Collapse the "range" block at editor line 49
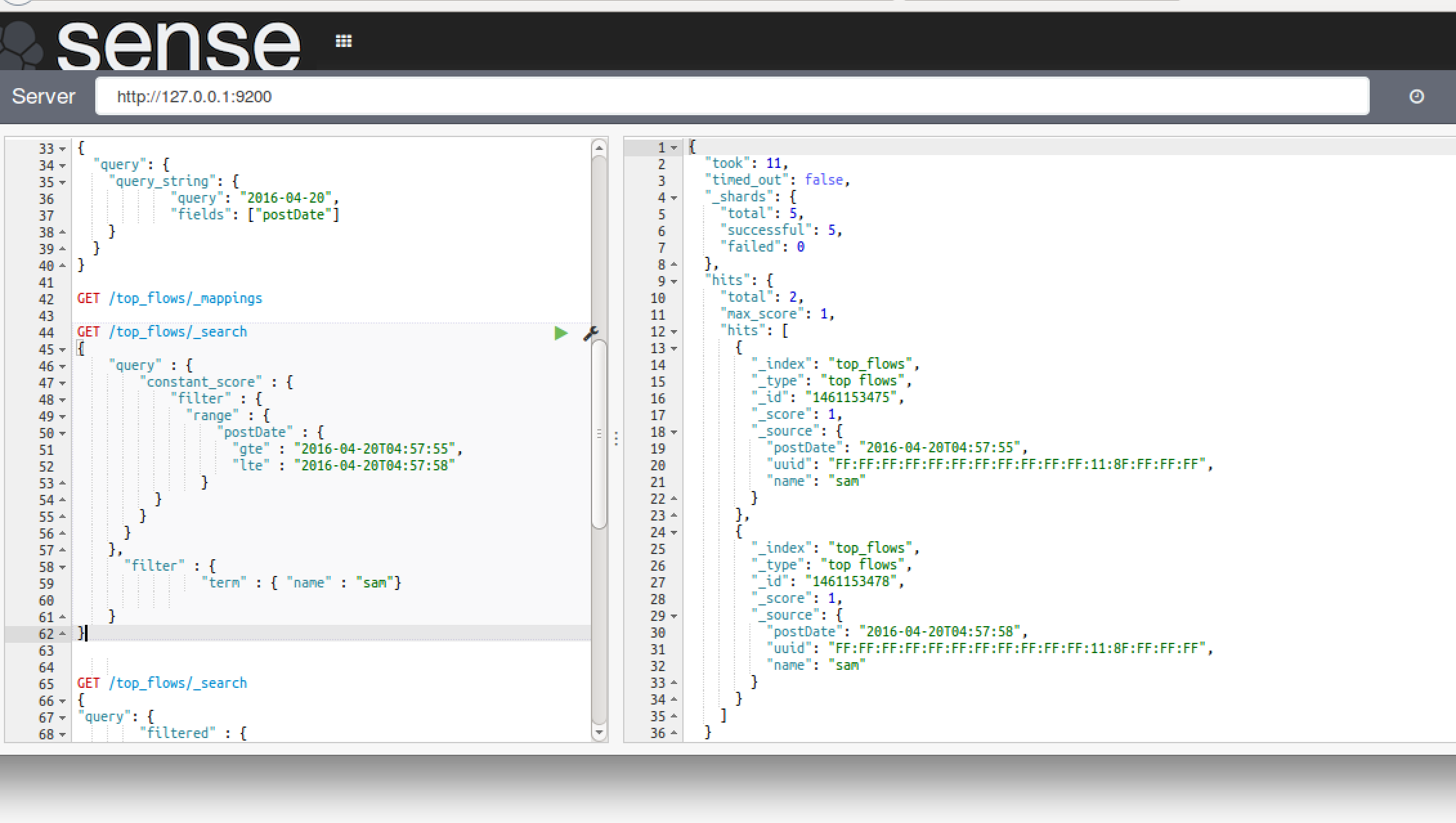 click(x=62, y=416)
